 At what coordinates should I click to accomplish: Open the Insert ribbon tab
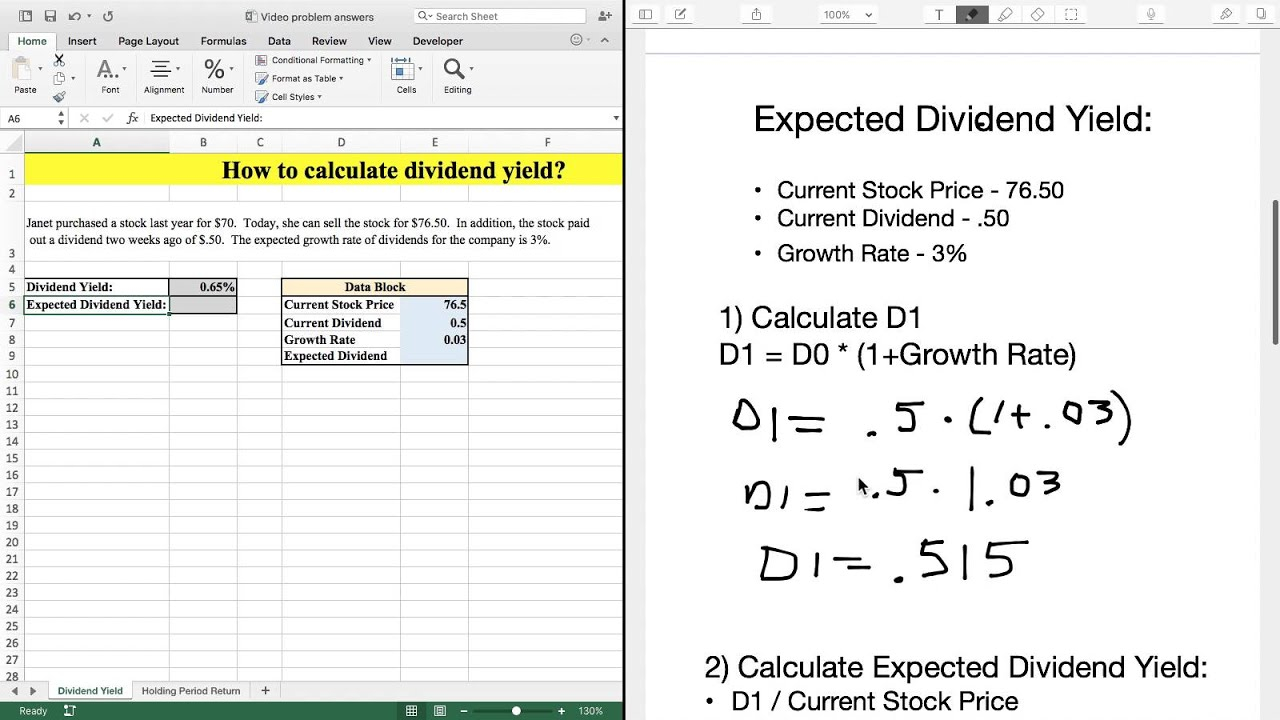point(82,41)
